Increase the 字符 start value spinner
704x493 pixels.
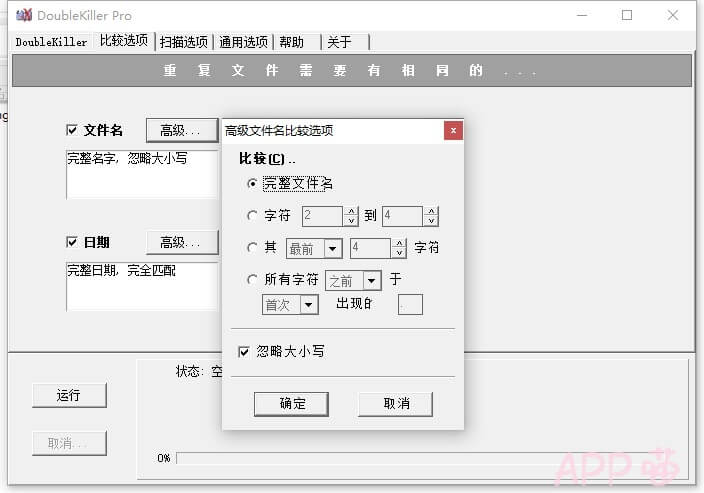[351, 211]
